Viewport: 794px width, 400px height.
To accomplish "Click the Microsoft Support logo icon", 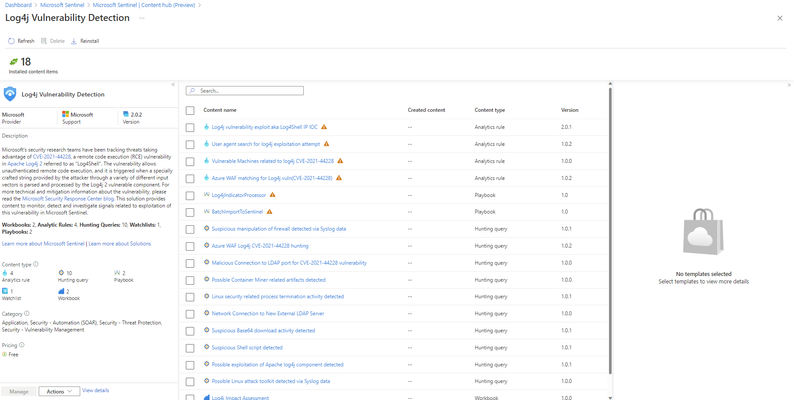I will (65, 114).
